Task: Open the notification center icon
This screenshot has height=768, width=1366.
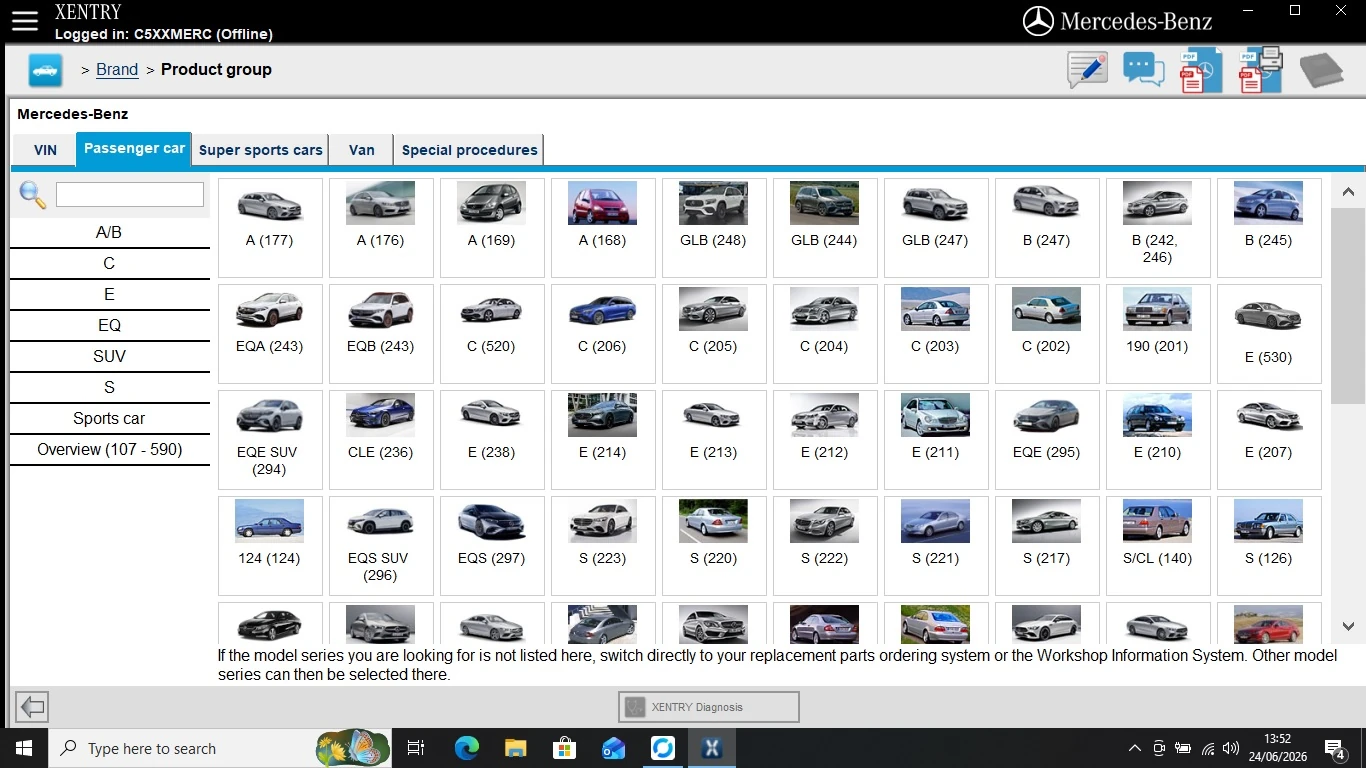Action: [x=1335, y=748]
